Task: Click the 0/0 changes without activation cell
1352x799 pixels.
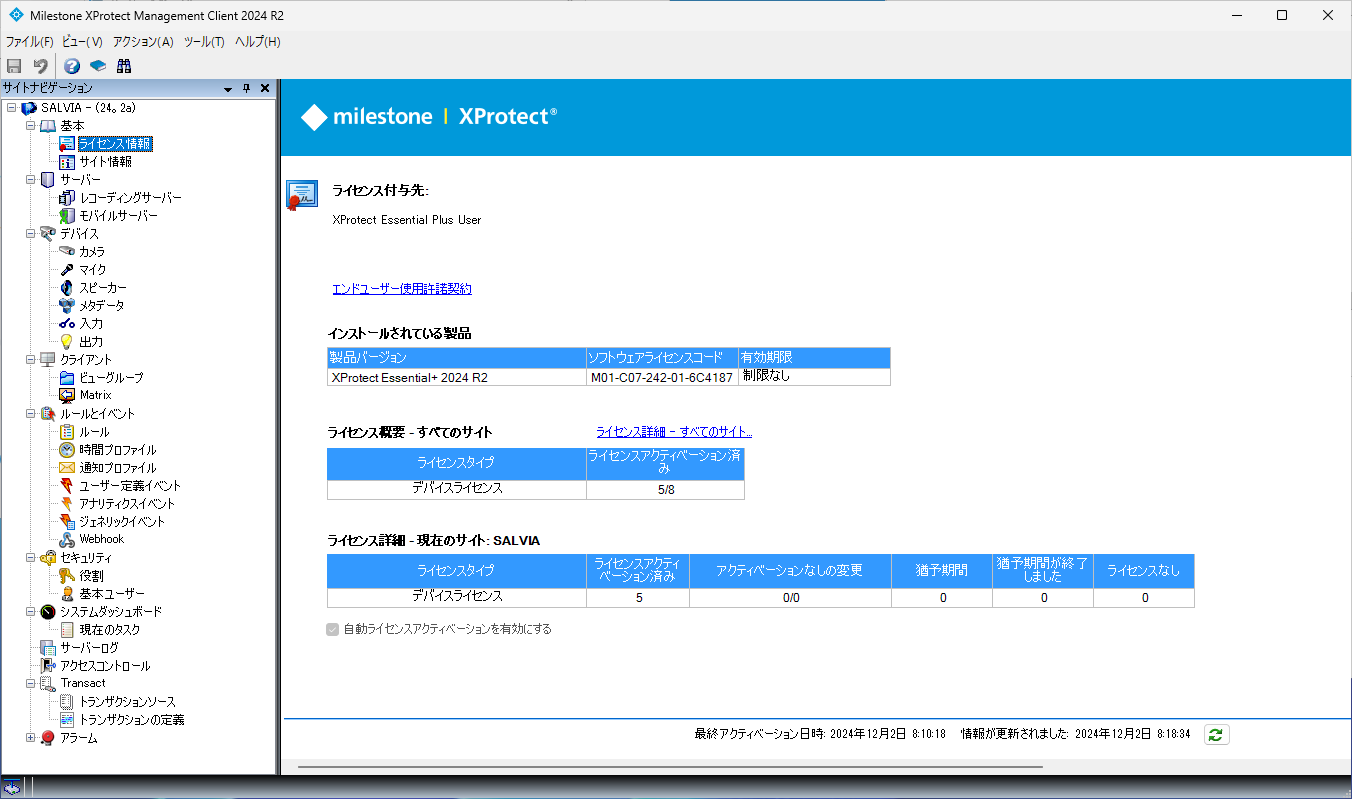Action: (790, 598)
